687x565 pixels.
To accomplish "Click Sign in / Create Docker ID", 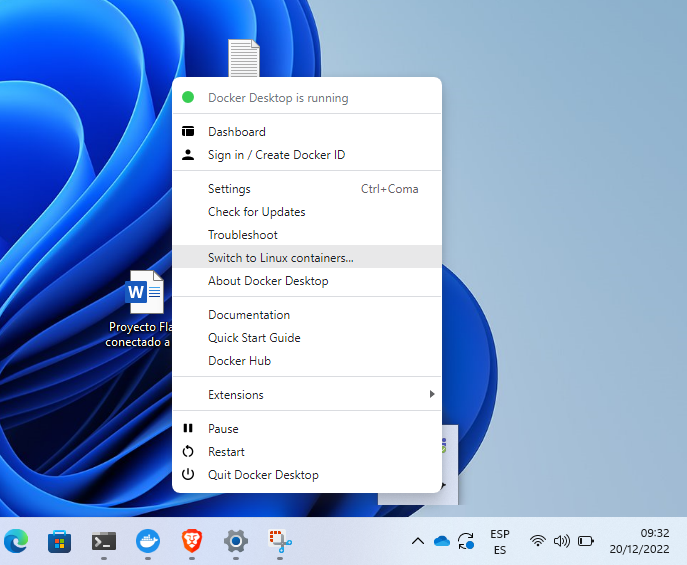I will click(x=307, y=155).
